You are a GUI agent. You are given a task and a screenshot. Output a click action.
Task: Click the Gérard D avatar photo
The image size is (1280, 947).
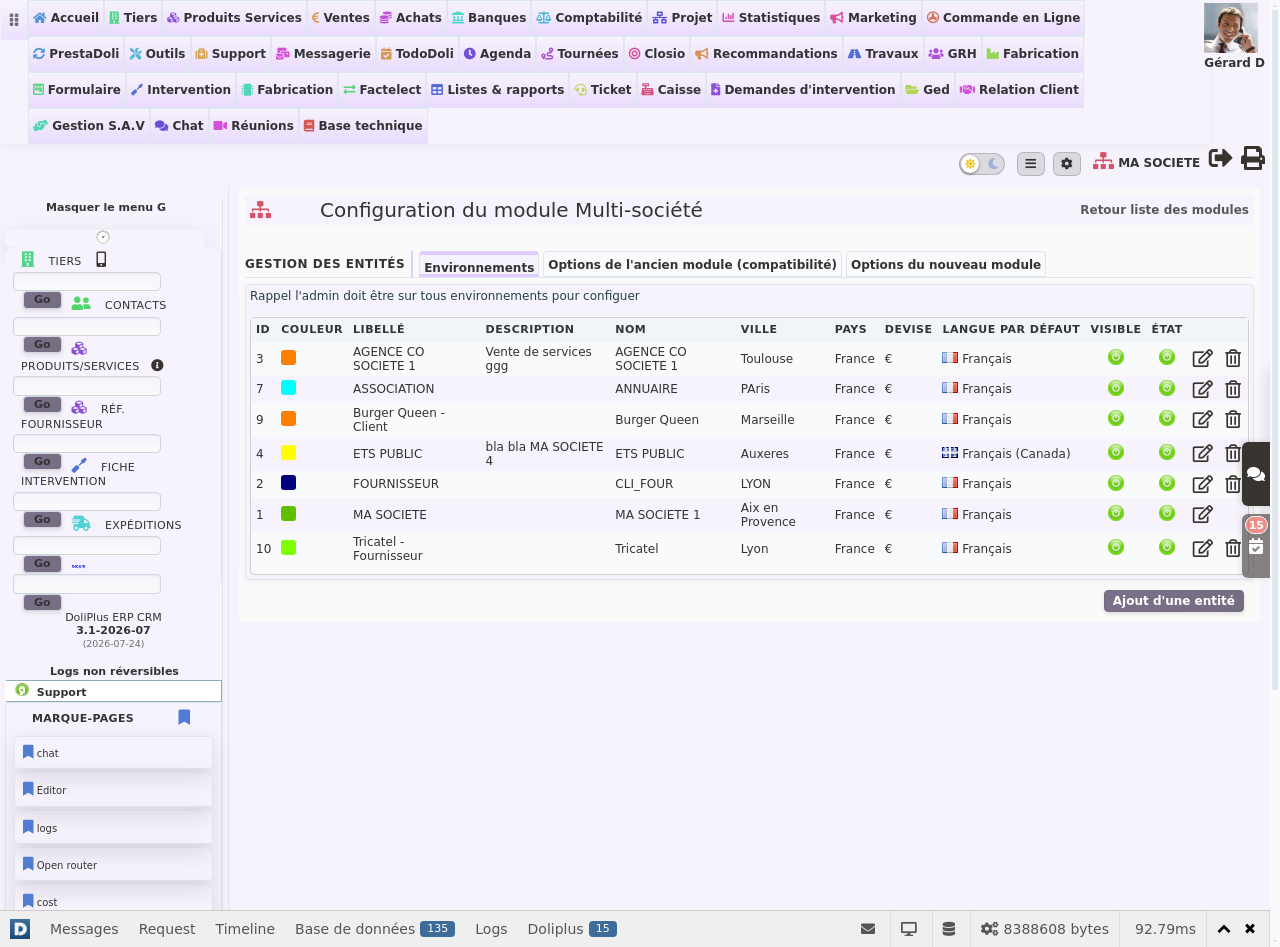[1230, 28]
